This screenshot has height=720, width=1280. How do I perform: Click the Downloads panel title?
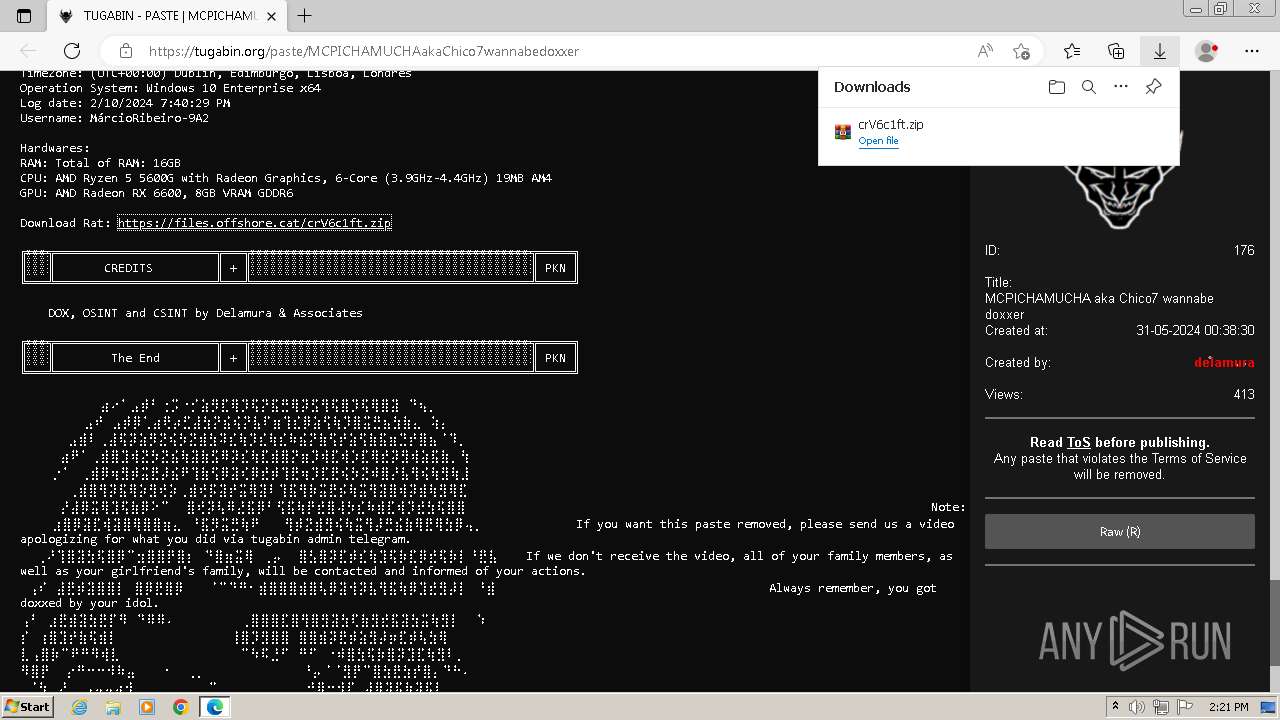pyautogui.click(x=872, y=87)
